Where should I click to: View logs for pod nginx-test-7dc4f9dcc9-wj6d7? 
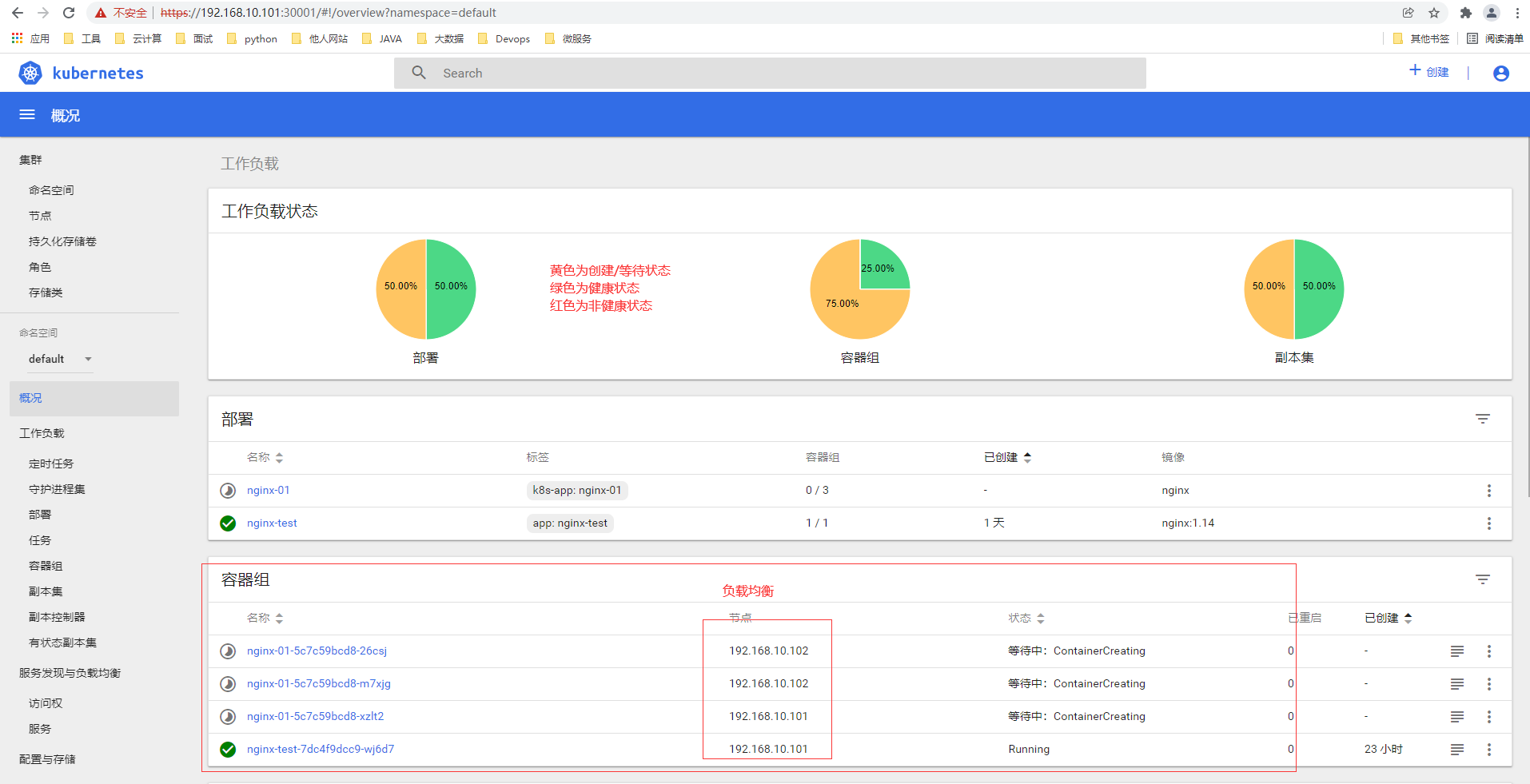(x=1457, y=750)
